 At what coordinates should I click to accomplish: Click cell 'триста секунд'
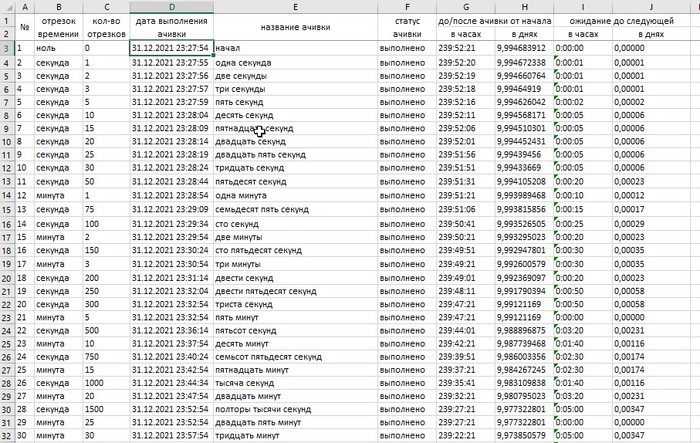(x=296, y=305)
